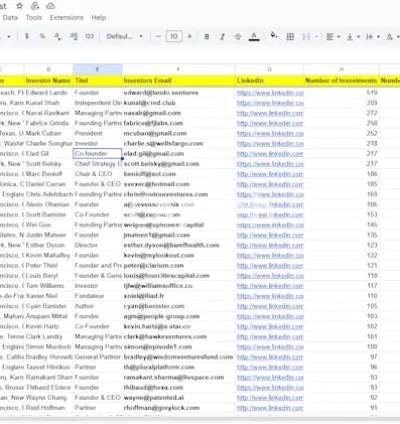Format as percent with the percent icon

(42, 36)
